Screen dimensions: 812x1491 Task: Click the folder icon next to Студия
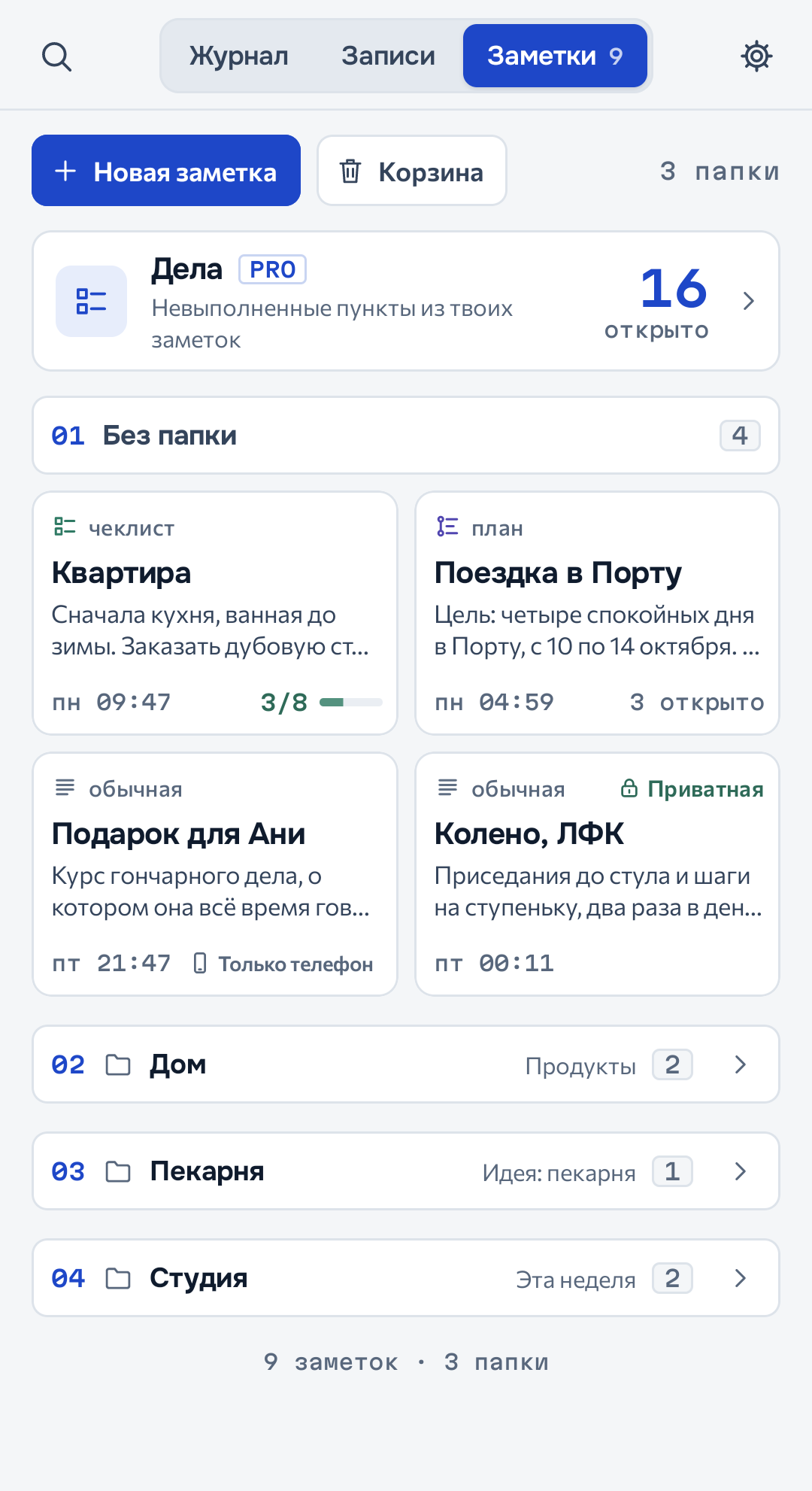[x=118, y=1278]
